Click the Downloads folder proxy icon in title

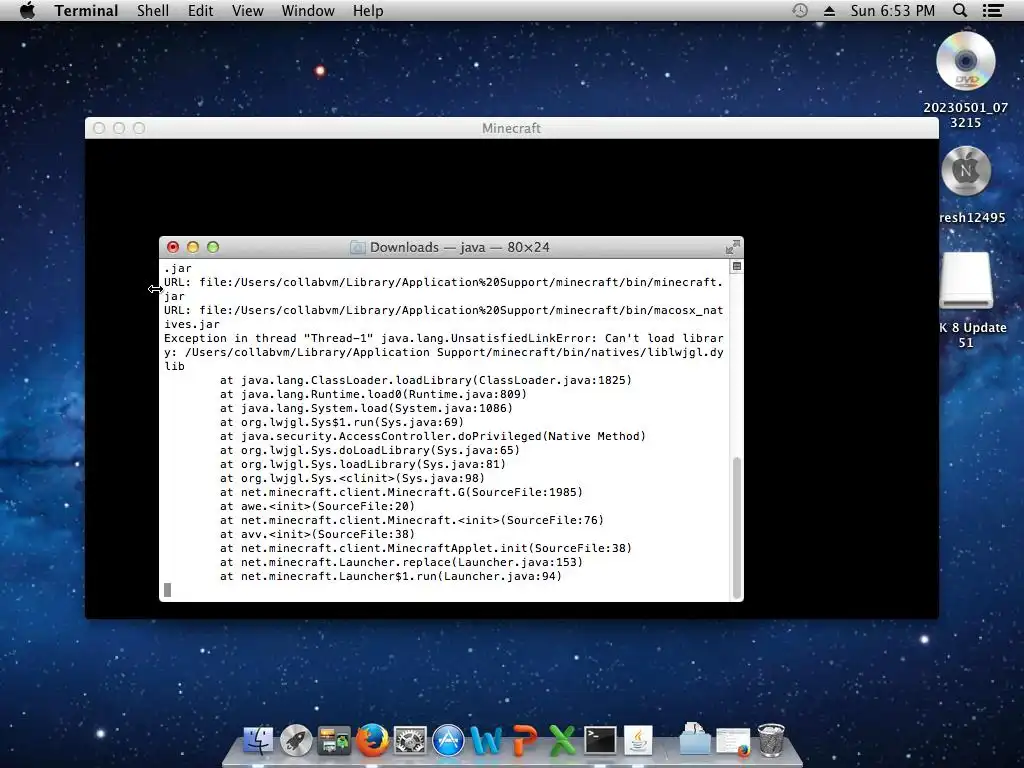(x=357, y=248)
